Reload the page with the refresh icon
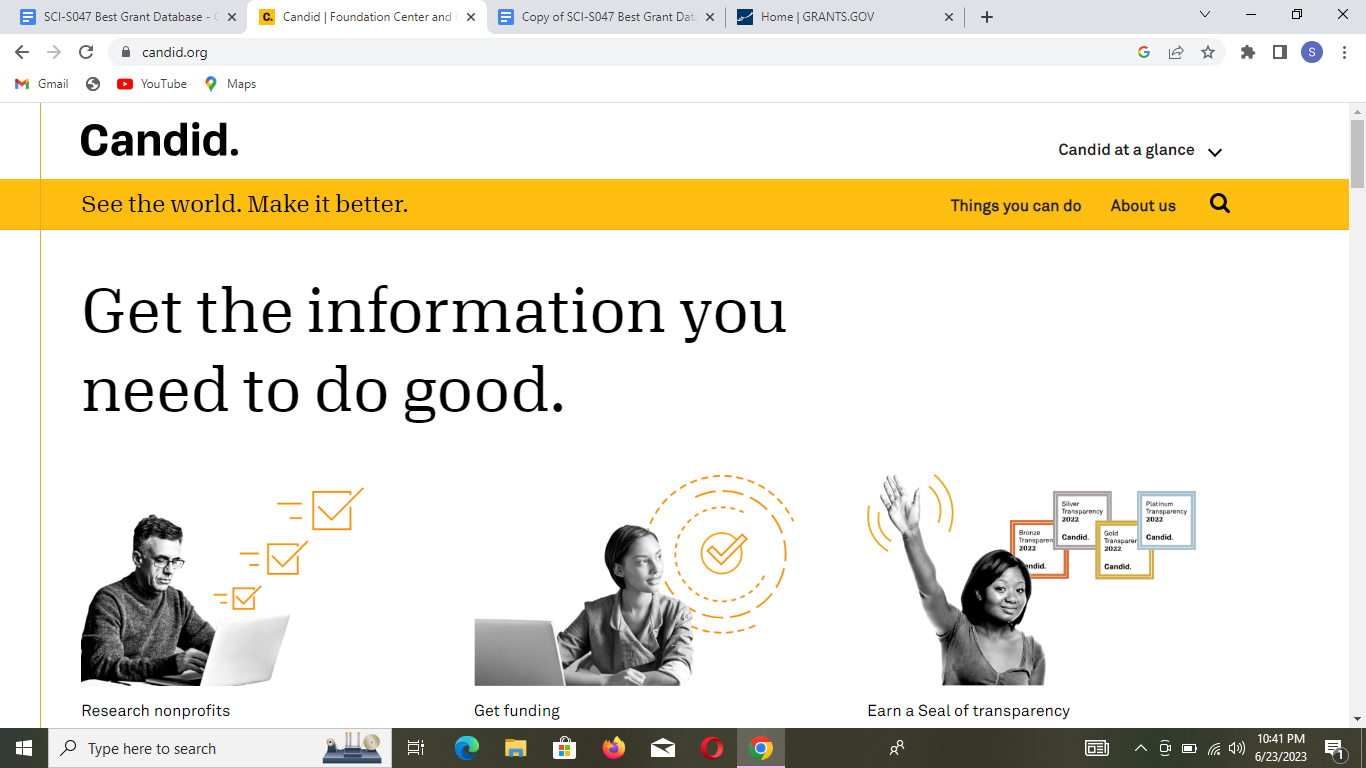The width and height of the screenshot is (1366, 768). coord(86,52)
